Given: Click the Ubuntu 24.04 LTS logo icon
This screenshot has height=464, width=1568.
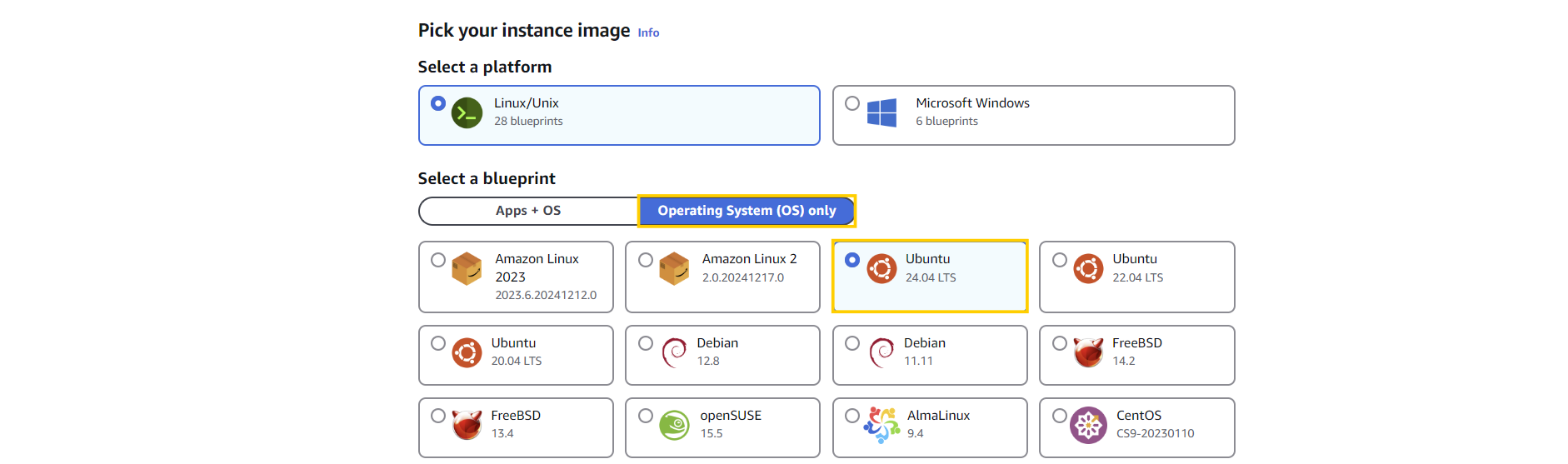Looking at the screenshot, I should pyautogui.click(x=881, y=269).
